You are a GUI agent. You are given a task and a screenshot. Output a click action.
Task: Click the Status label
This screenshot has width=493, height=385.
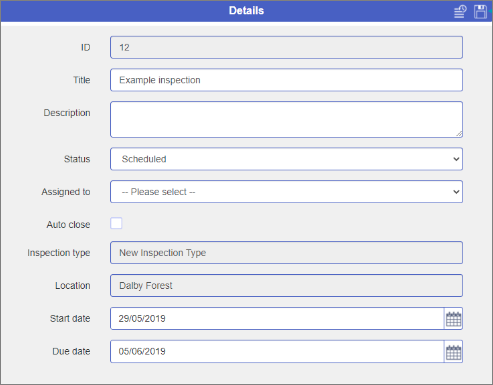[x=77, y=159]
